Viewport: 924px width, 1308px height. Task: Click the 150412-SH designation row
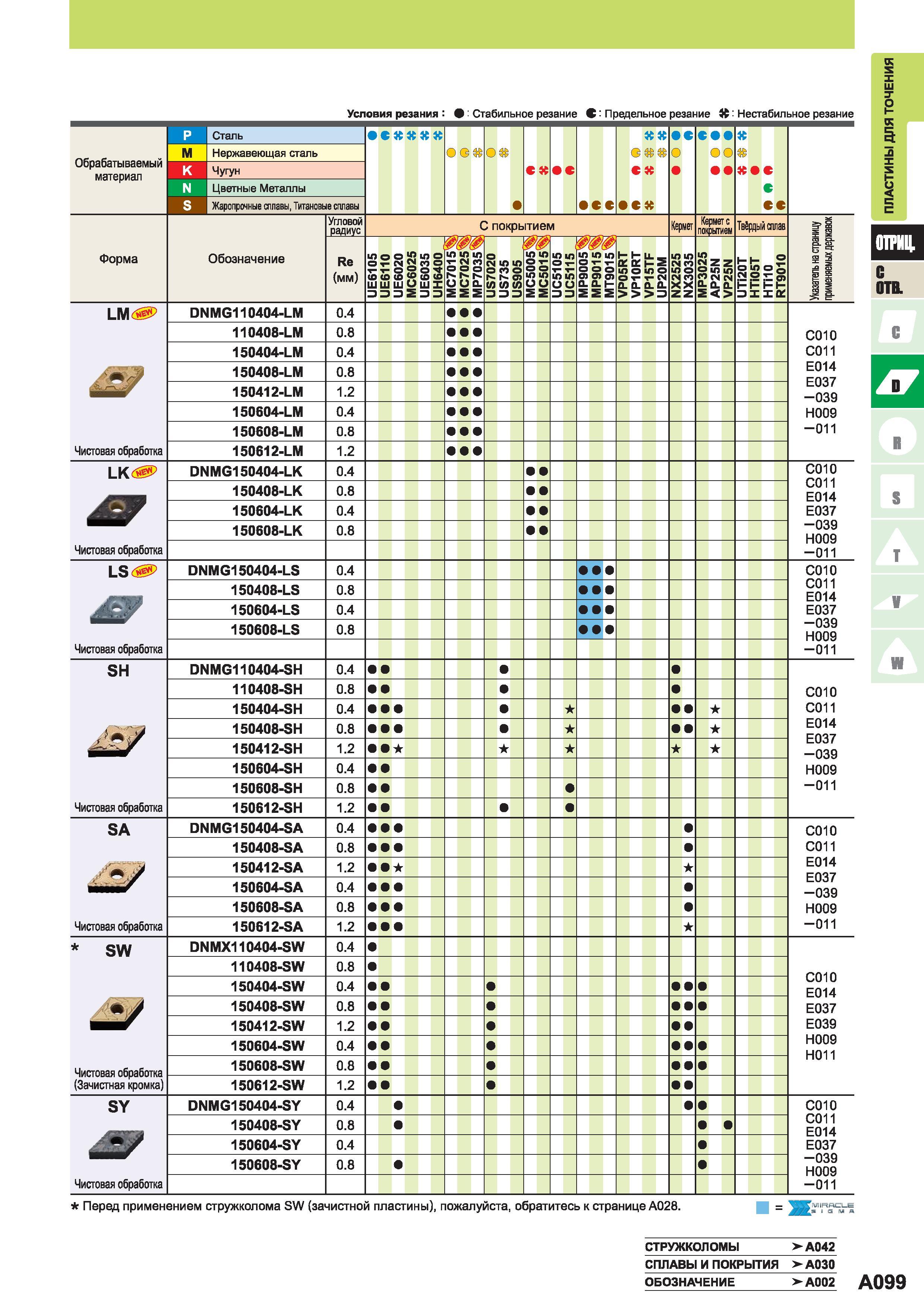click(x=267, y=749)
